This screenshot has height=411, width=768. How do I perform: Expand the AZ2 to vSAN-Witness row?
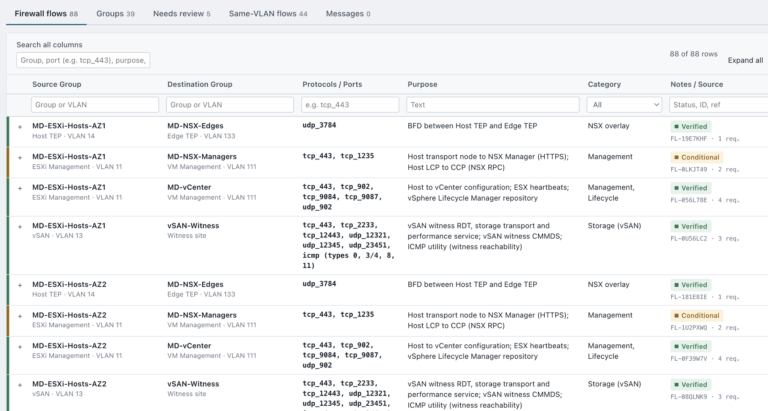point(20,385)
